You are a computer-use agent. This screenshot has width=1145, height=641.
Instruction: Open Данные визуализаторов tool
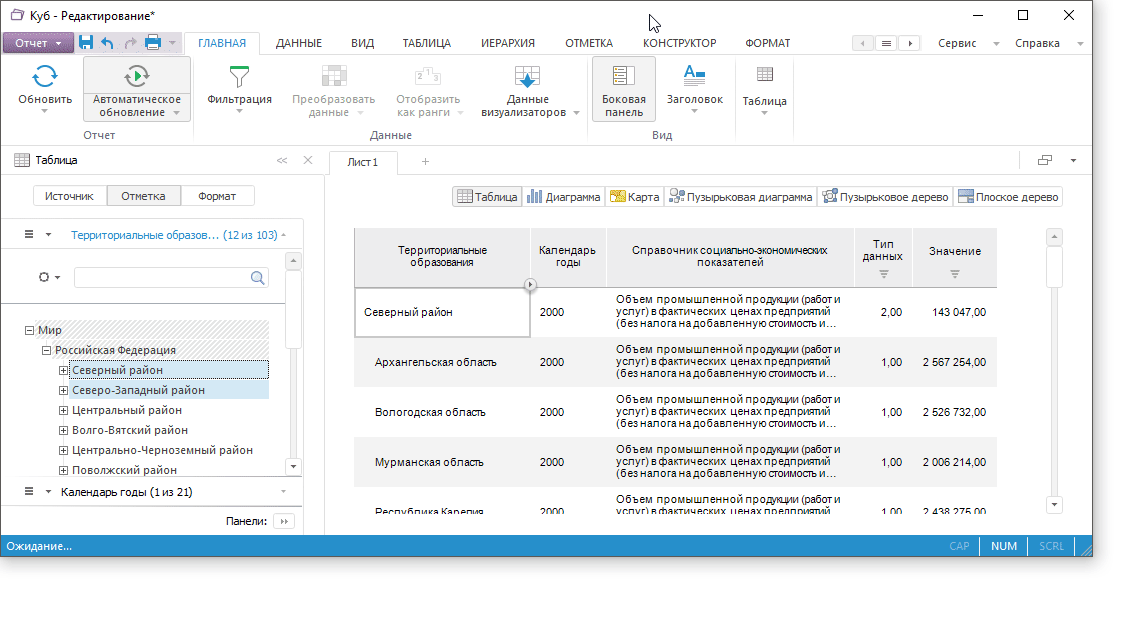[527, 78]
